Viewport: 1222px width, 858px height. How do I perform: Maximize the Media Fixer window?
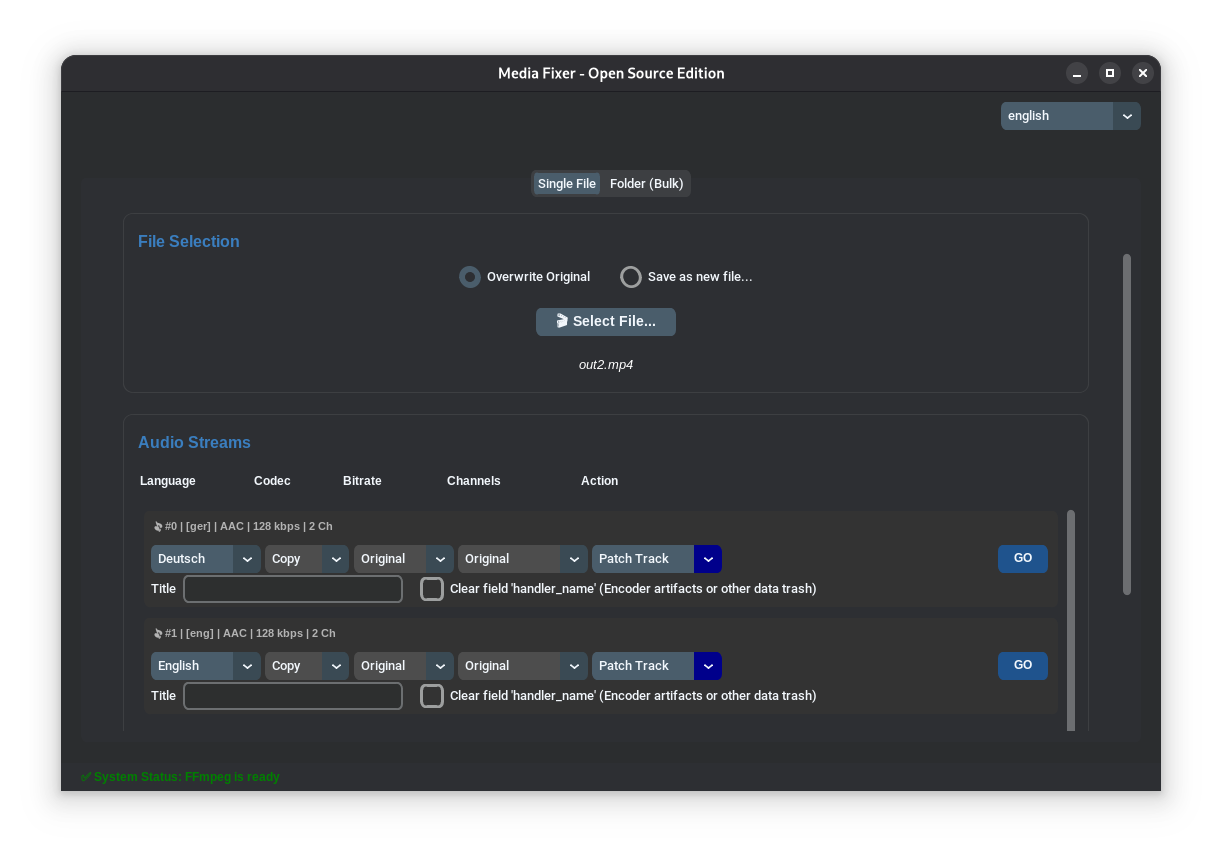tap(1110, 73)
